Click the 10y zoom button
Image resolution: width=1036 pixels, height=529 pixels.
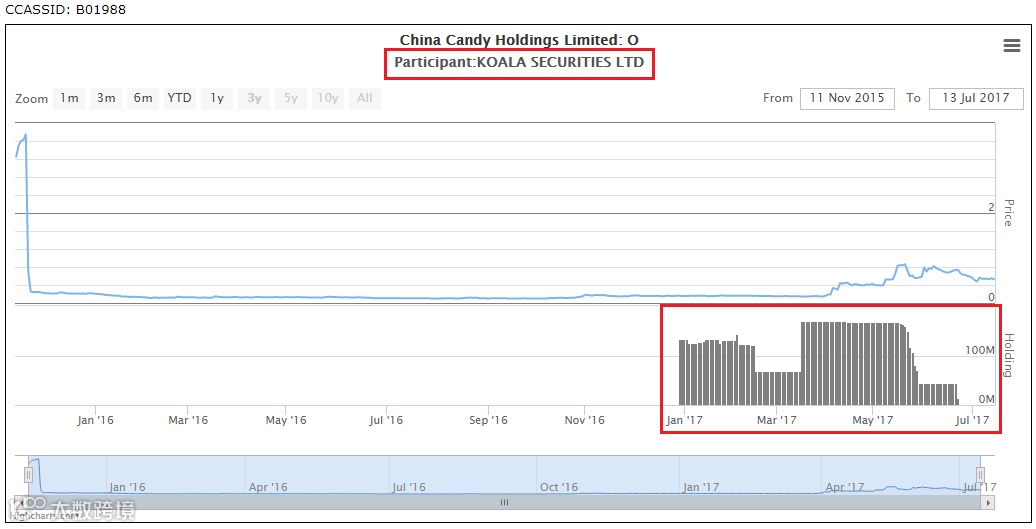click(x=328, y=98)
